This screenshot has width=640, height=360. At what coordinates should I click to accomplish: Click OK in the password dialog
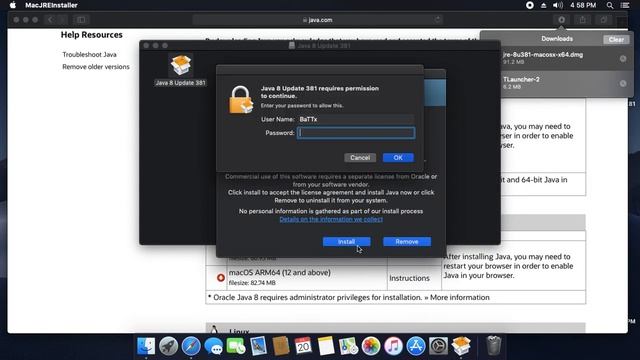coord(398,158)
